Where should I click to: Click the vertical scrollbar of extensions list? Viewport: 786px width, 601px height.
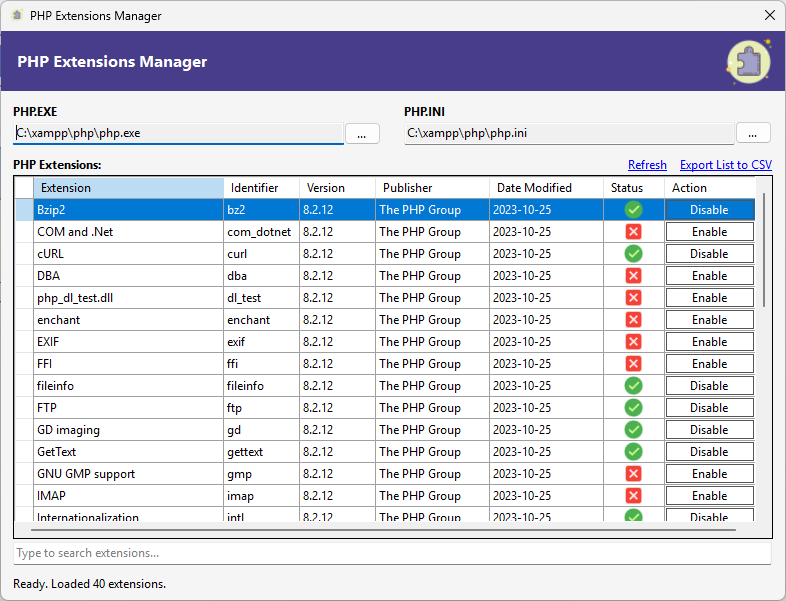tap(764, 250)
